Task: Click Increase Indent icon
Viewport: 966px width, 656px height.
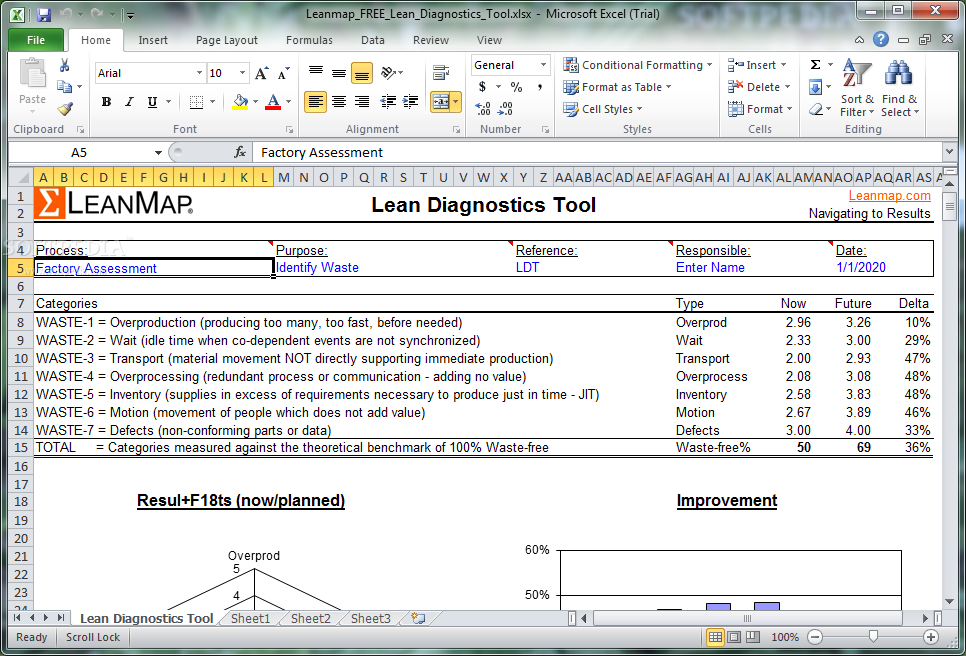Action: tap(410, 102)
